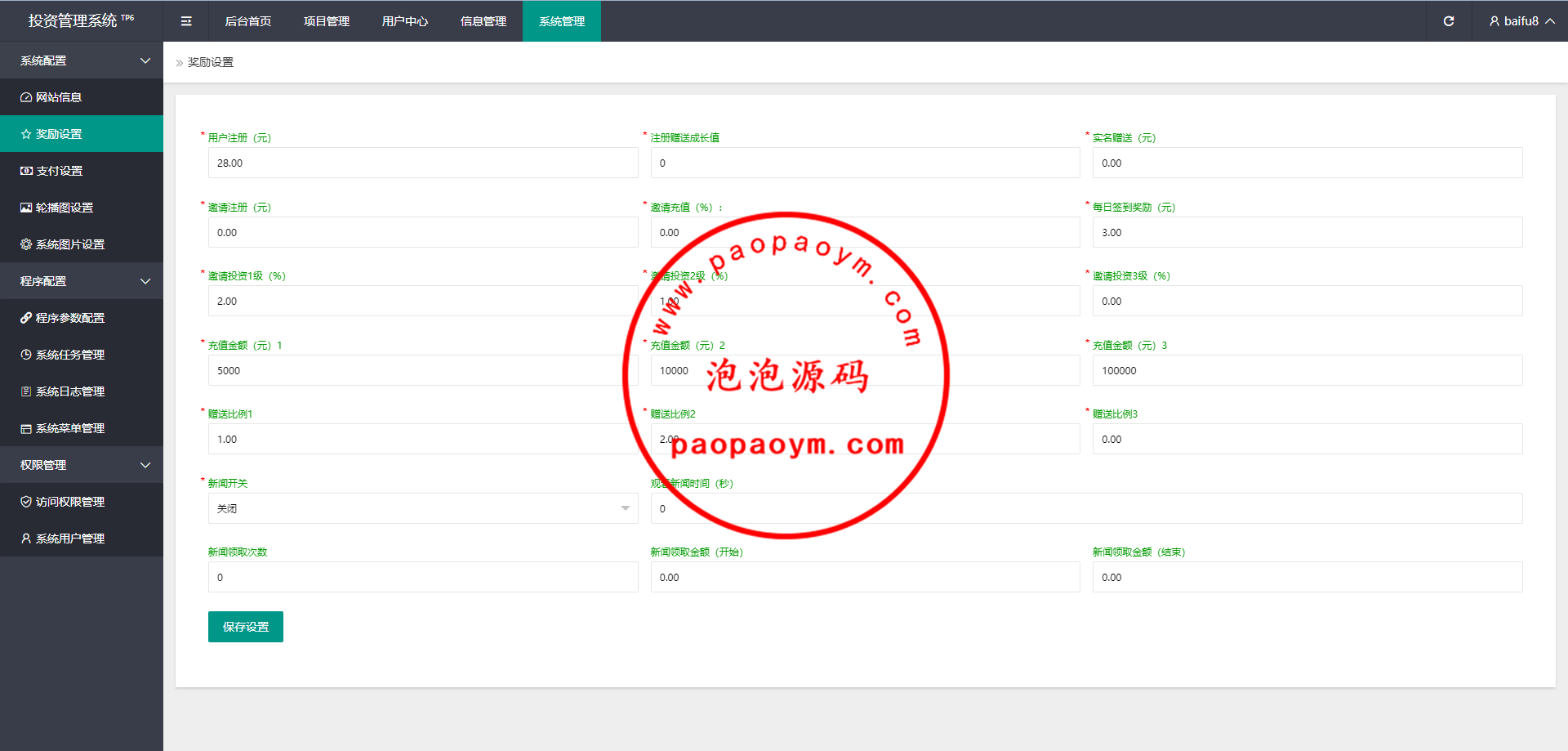Open the 轮播图设置 sidebar page
This screenshot has width=1568, height=751.
point(82,208)
